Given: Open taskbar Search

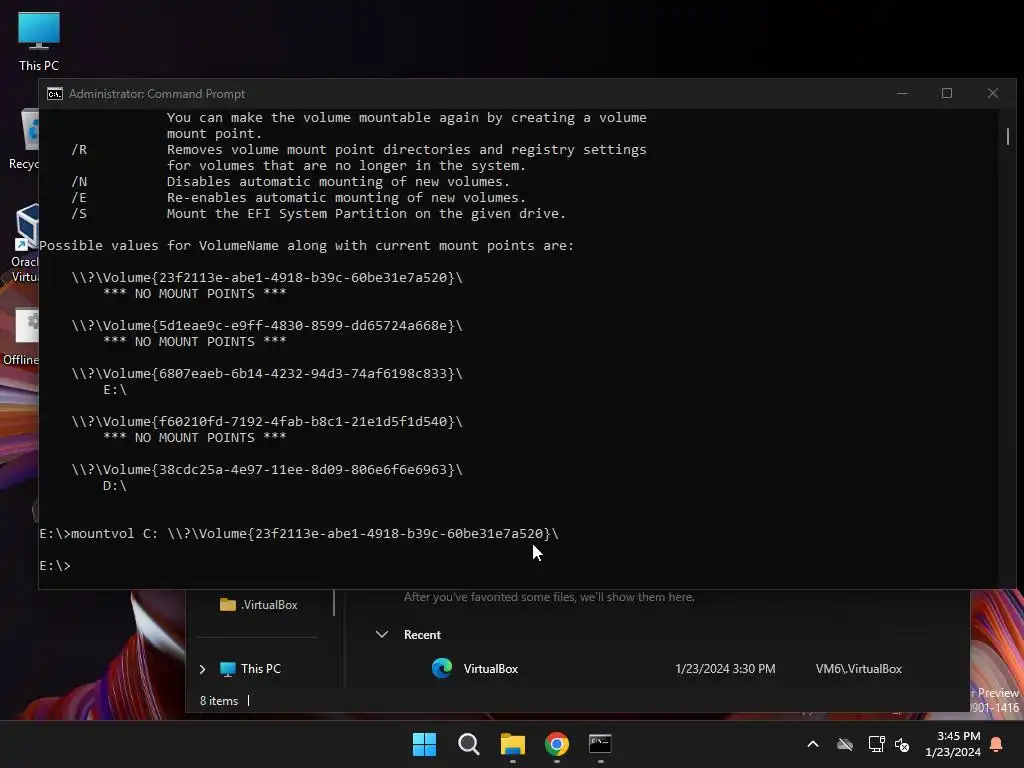Looking at the screenshot, I should tap(468, 744).
